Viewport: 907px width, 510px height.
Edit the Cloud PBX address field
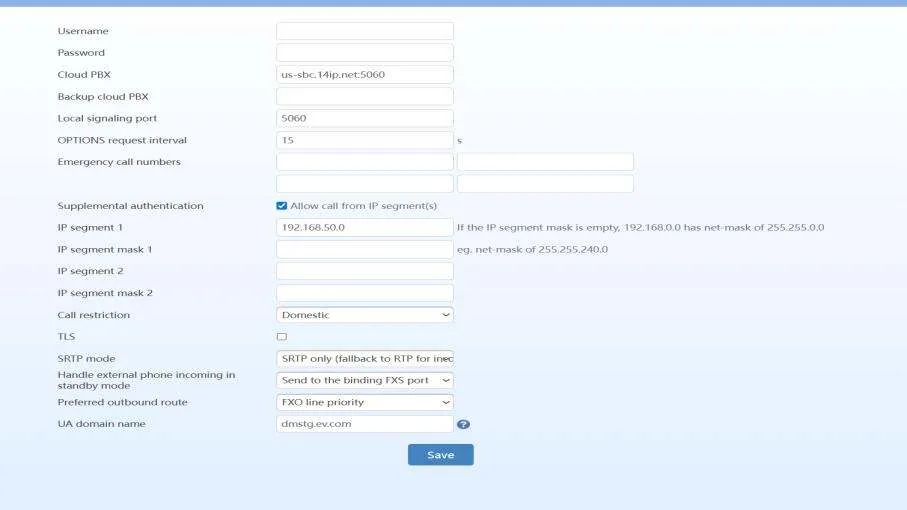pos(365,74)
